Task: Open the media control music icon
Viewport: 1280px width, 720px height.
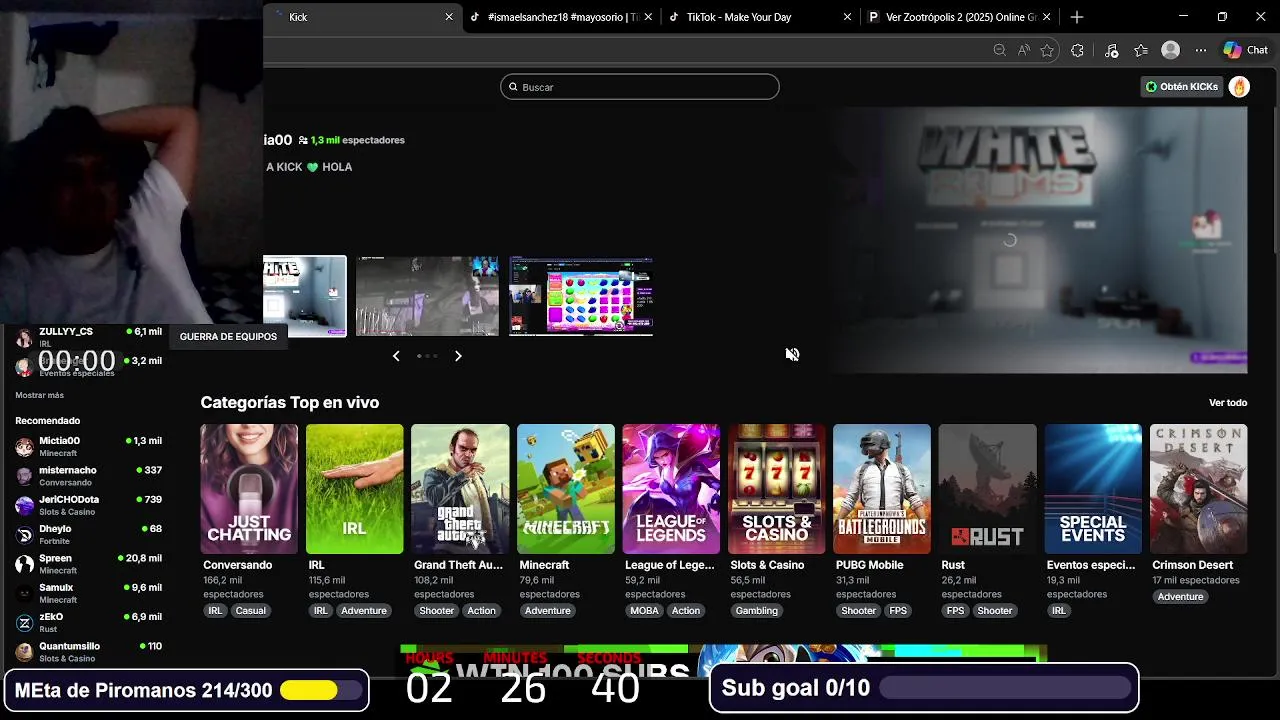Action: point(1111,50)
